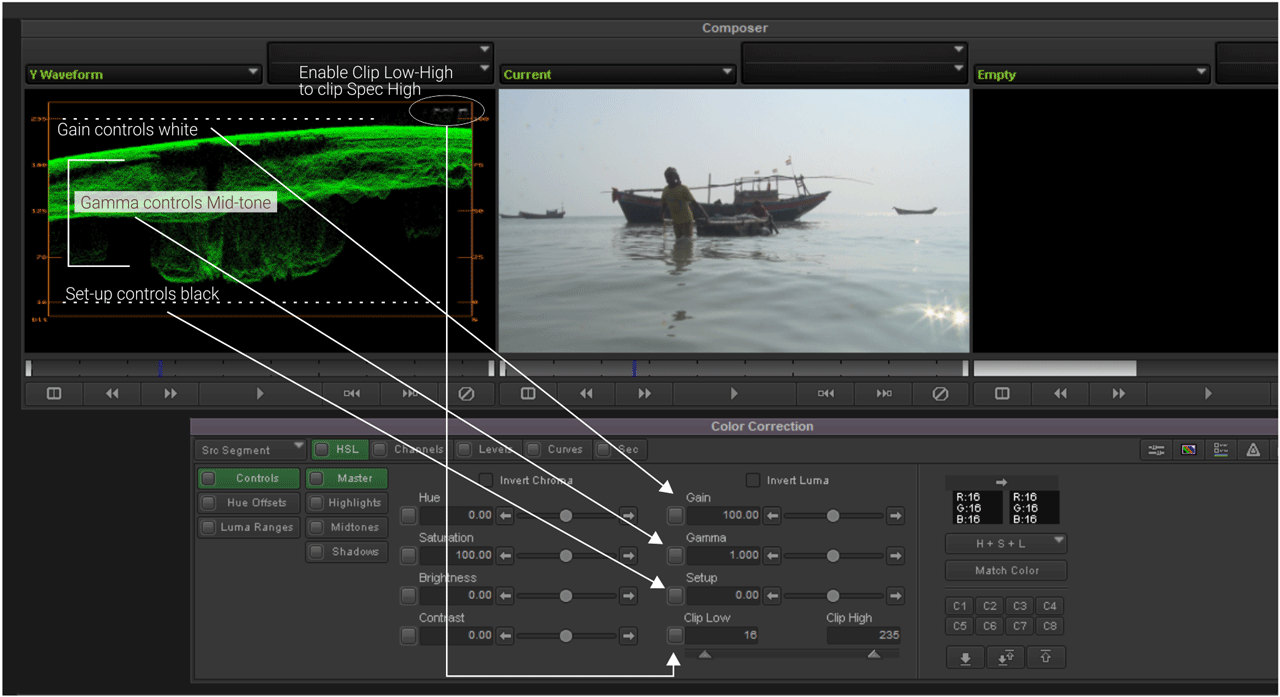Click the correction settings sliders icon
The image size is (1280, 697).
[1155, 450]
